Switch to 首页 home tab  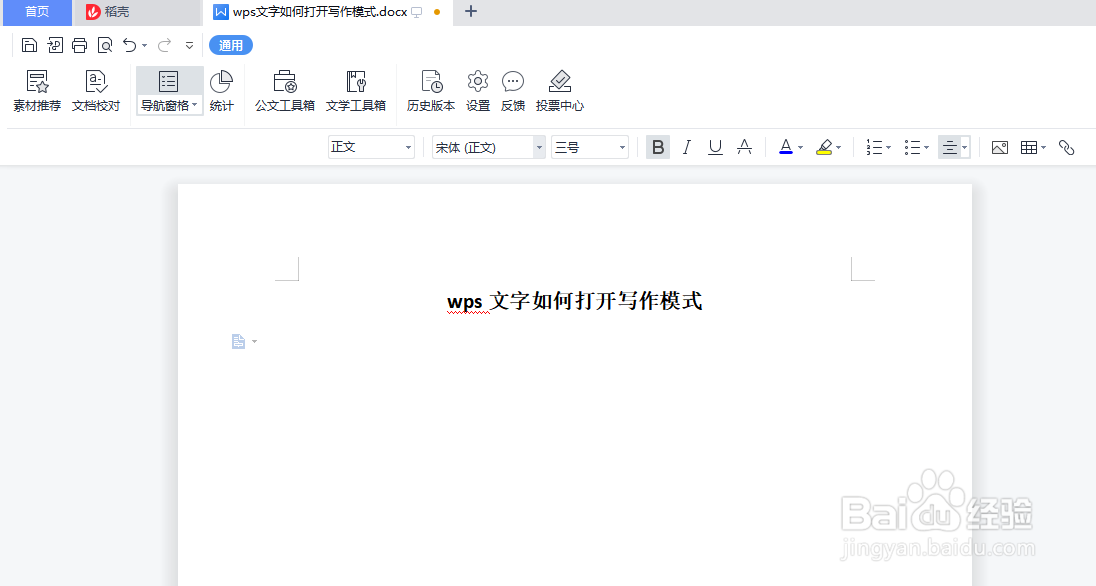coord(37,12)
